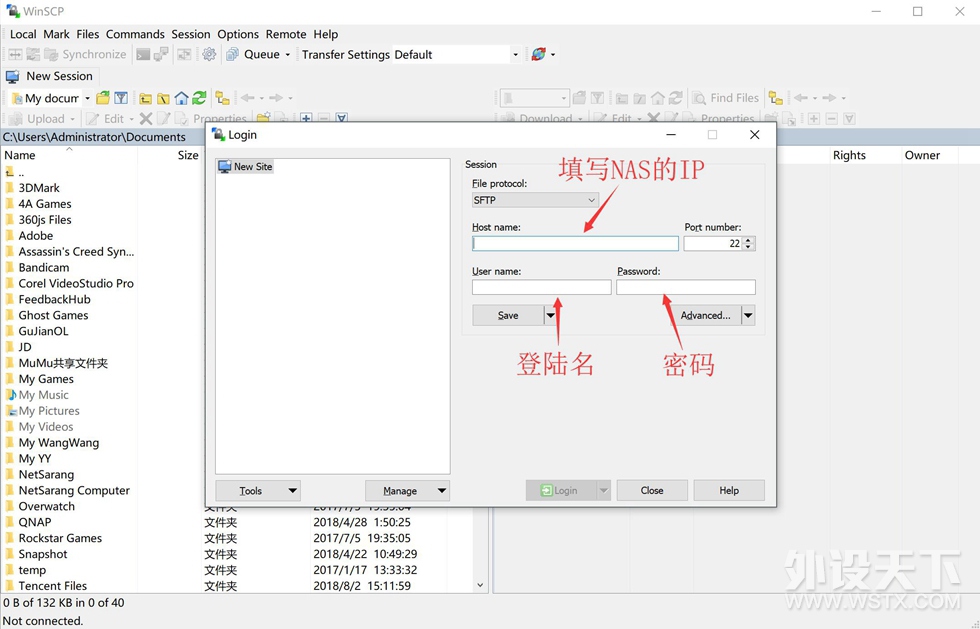980x629 pixels.
Task: Click the remote panel Delete X icon
Action: pos(654,118)
